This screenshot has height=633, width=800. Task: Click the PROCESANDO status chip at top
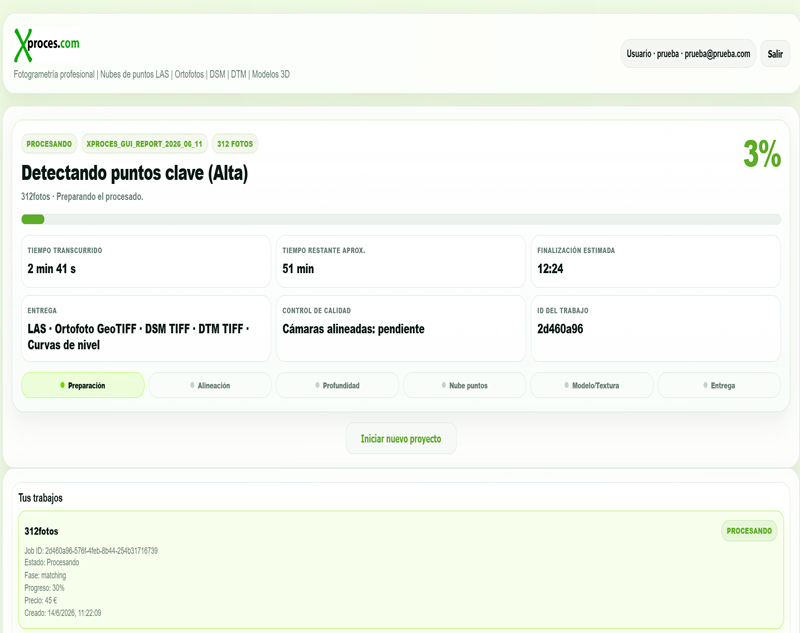[49, 144]
